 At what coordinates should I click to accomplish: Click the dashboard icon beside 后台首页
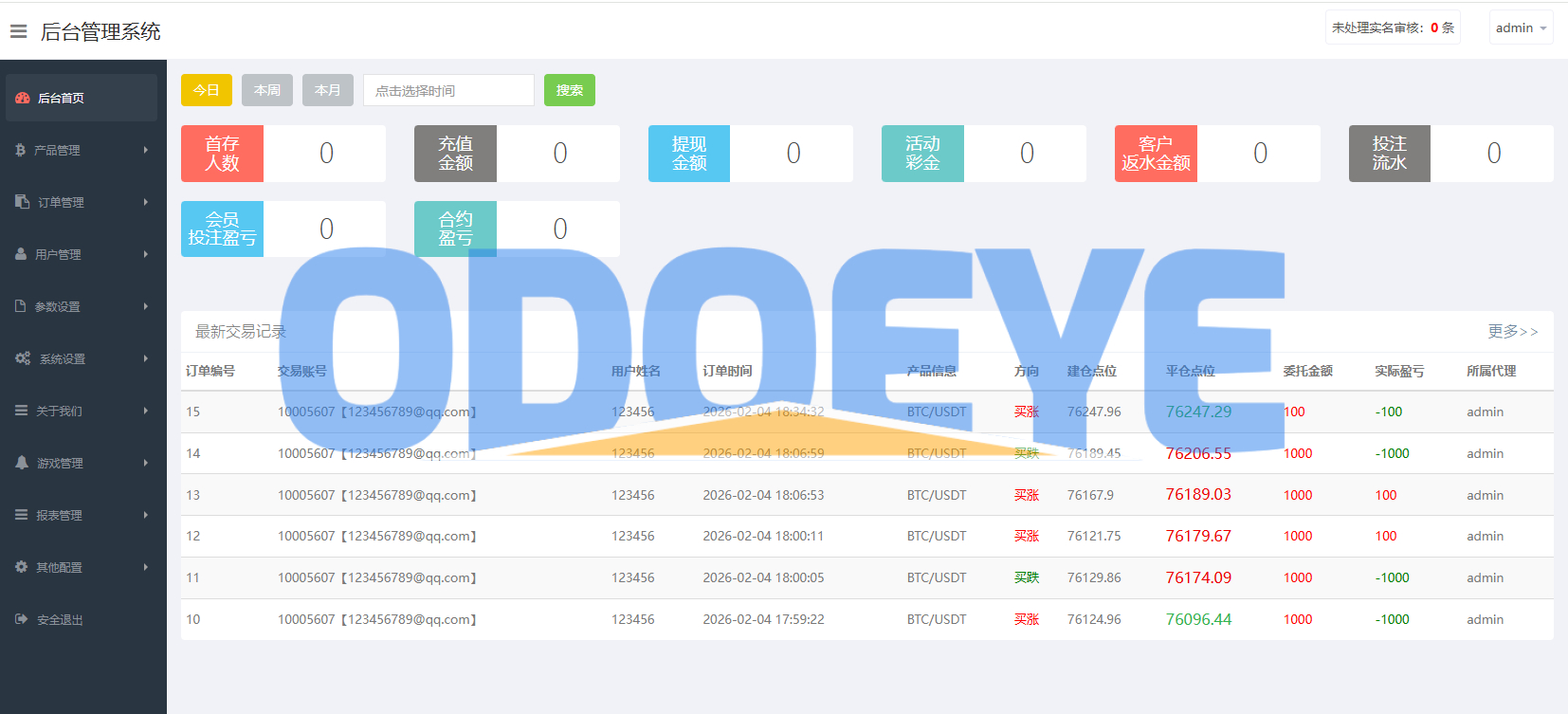tap(23, 98)
